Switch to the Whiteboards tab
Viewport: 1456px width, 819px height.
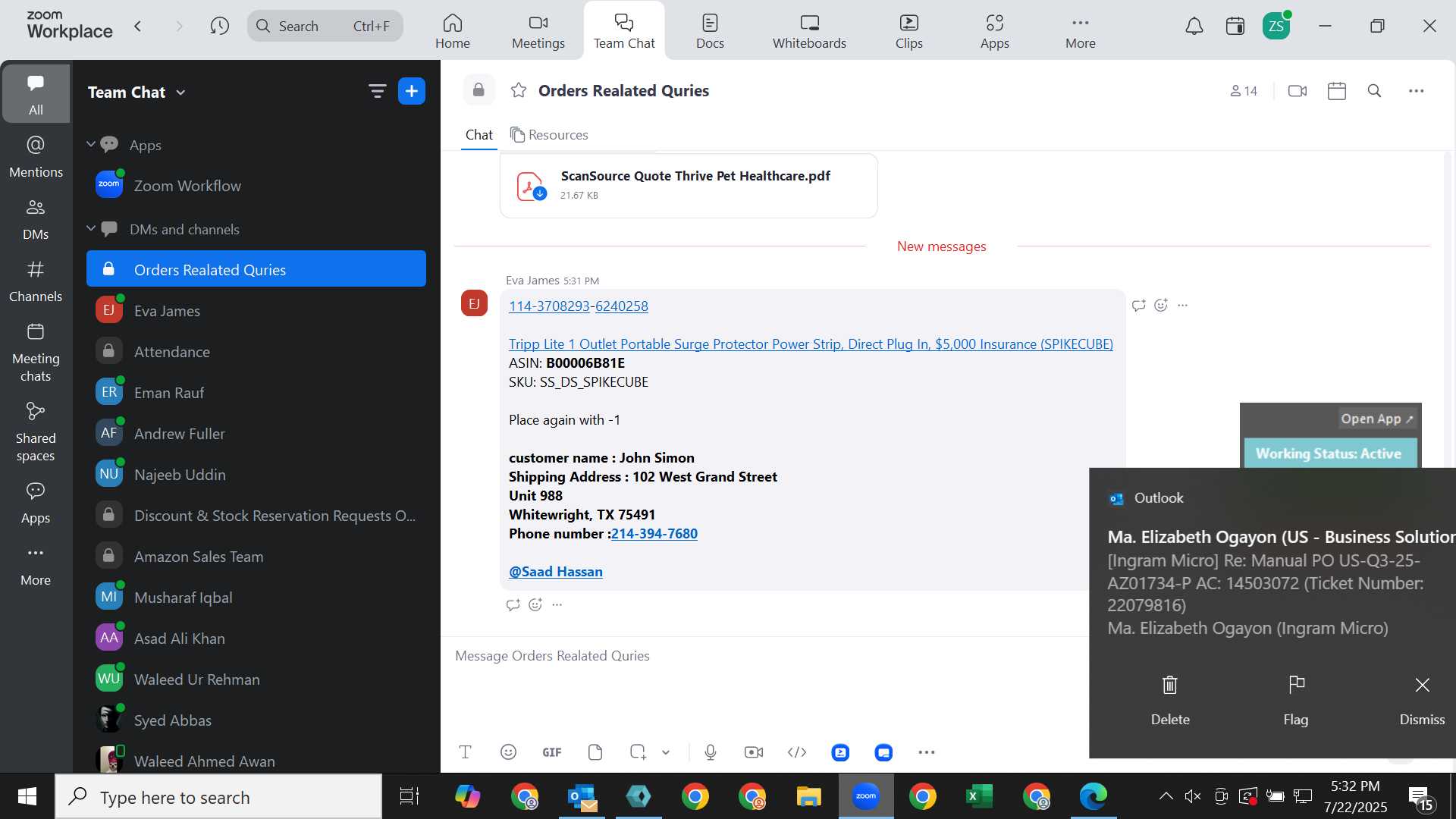point(809,32)
